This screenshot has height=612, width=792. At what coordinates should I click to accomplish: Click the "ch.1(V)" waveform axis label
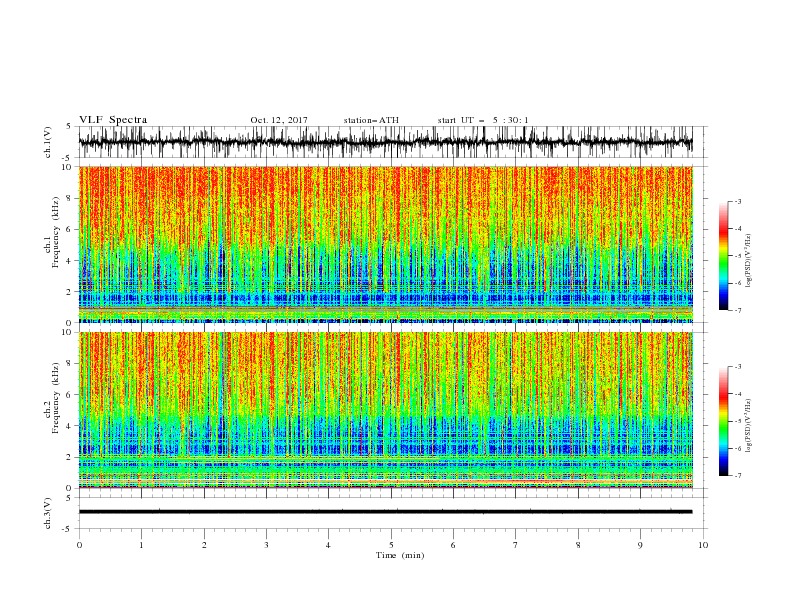[x=48, y=142]
